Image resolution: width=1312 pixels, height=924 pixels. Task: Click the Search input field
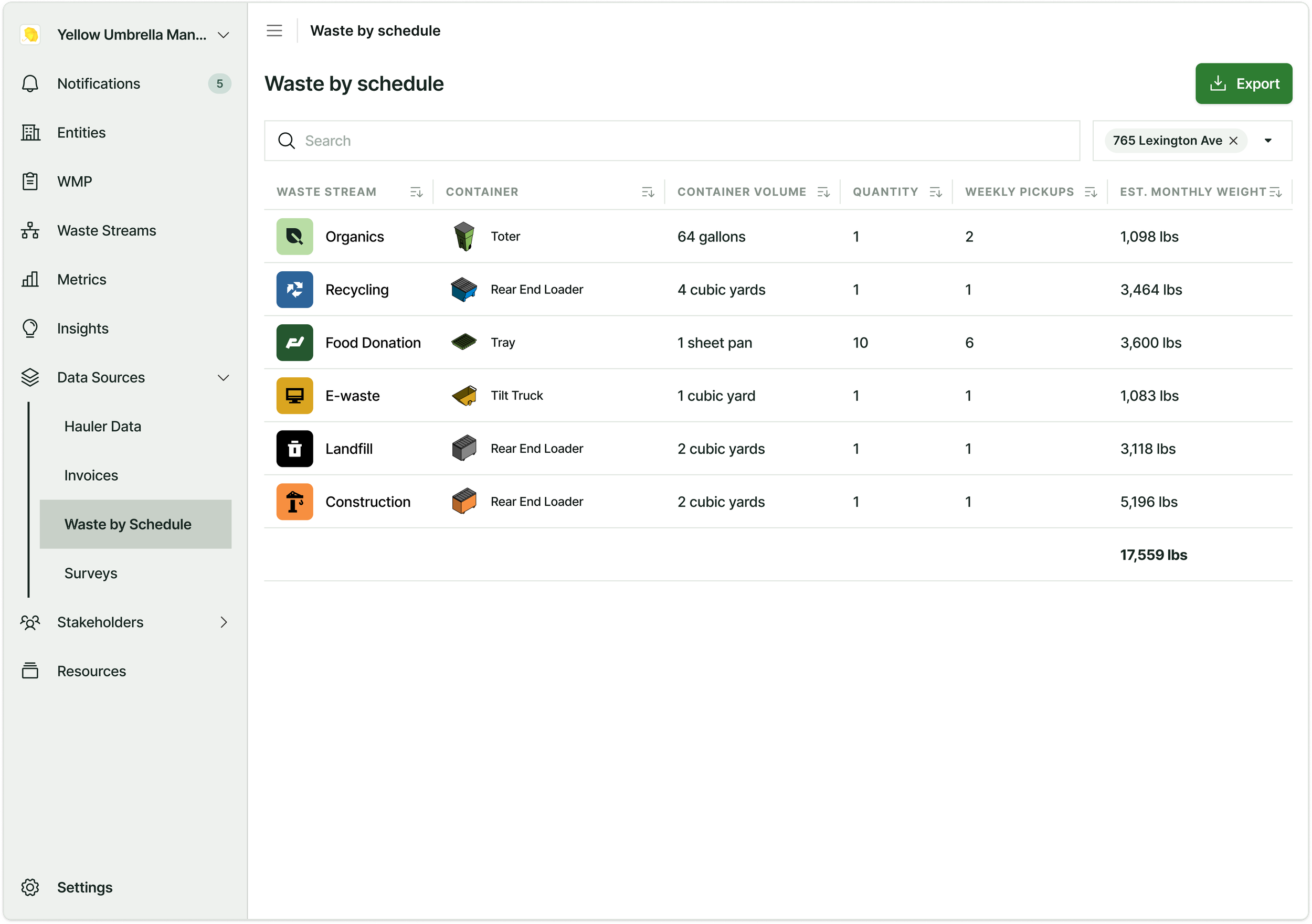pyautogui.click(x=671, y=141)
